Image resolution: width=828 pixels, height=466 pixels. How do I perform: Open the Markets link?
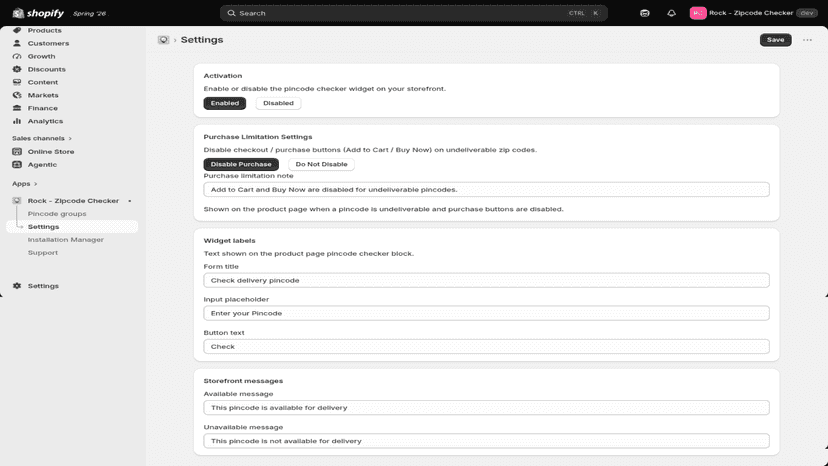point(43,95)
